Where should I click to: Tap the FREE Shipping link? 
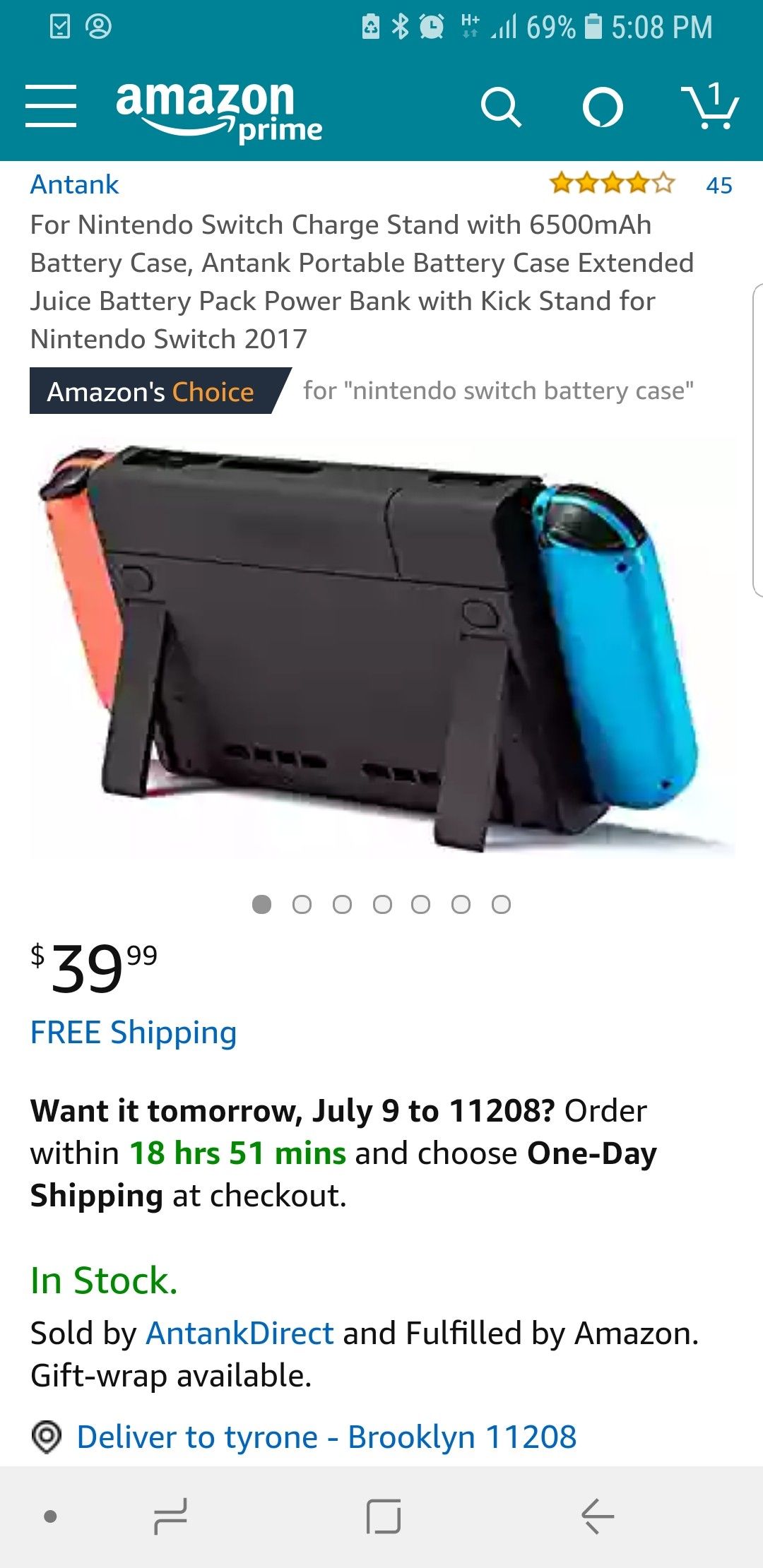[134, 1033]
